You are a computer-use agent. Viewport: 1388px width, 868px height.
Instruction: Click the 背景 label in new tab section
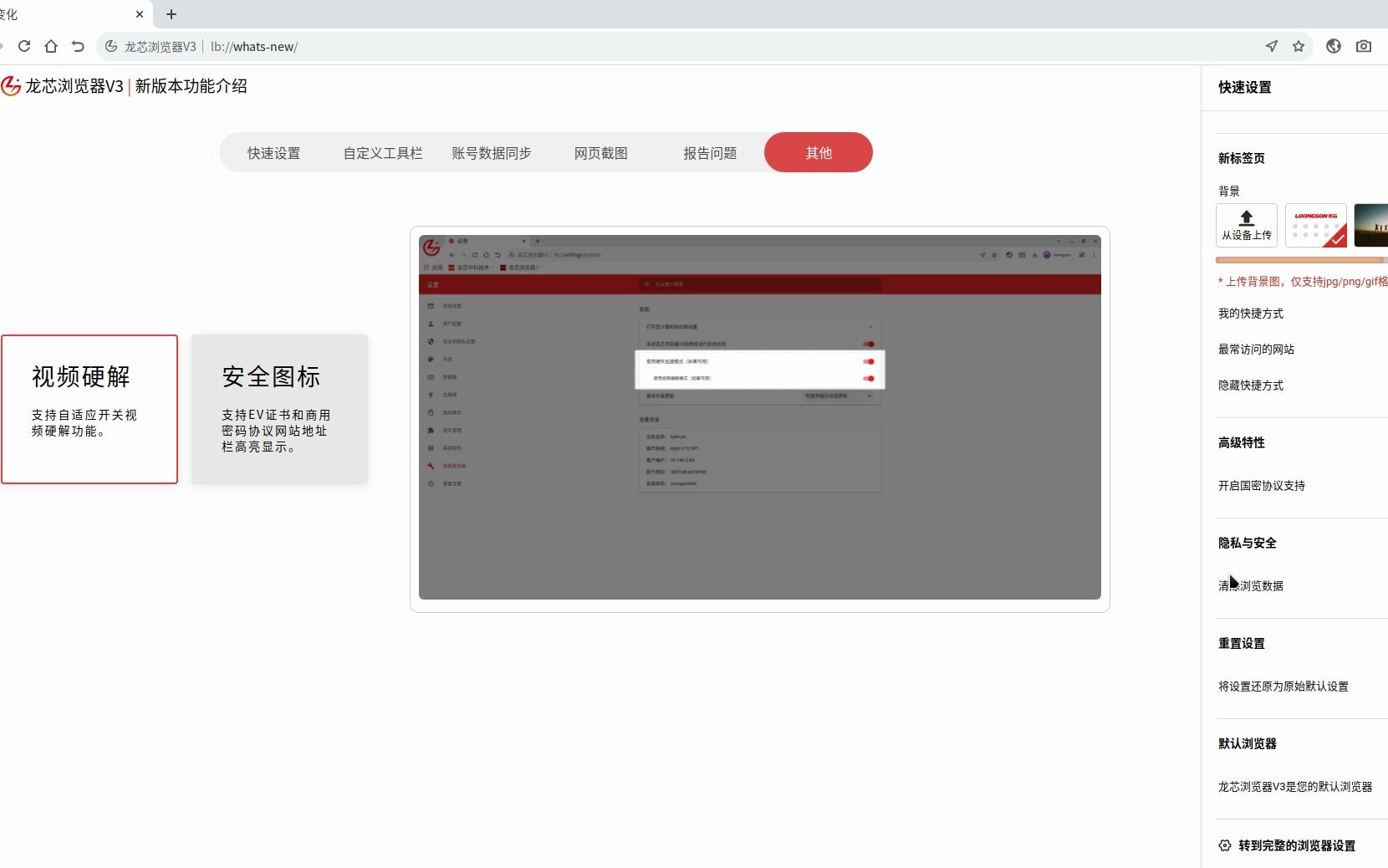point(1229,191)
